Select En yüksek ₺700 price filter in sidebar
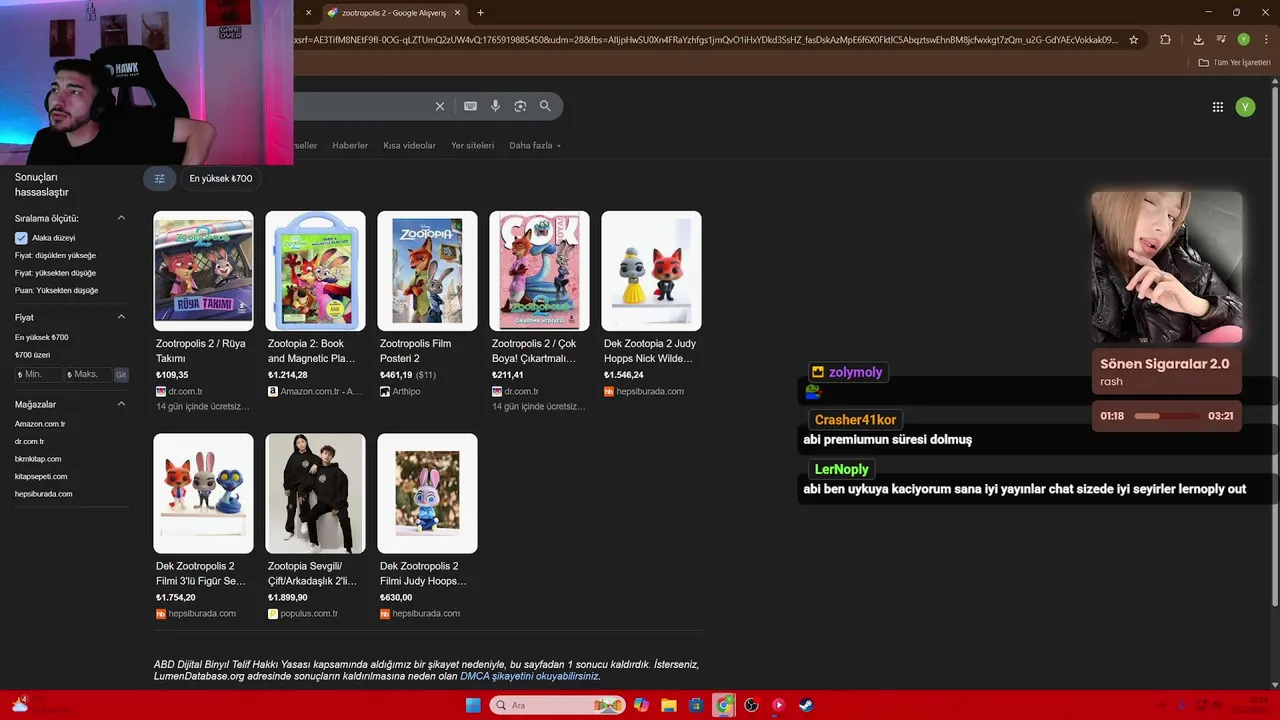Viewport: 1280px width, 720px height. (x=41, y=337)
